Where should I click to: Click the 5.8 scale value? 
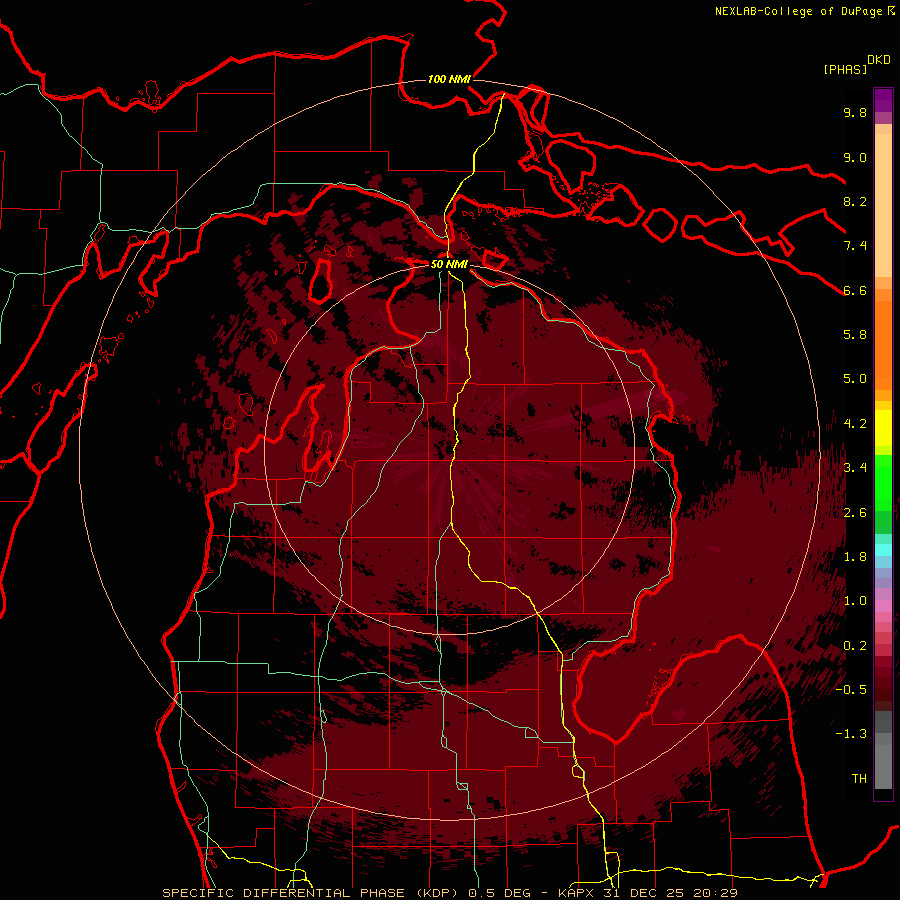click(x=855, y=335)
